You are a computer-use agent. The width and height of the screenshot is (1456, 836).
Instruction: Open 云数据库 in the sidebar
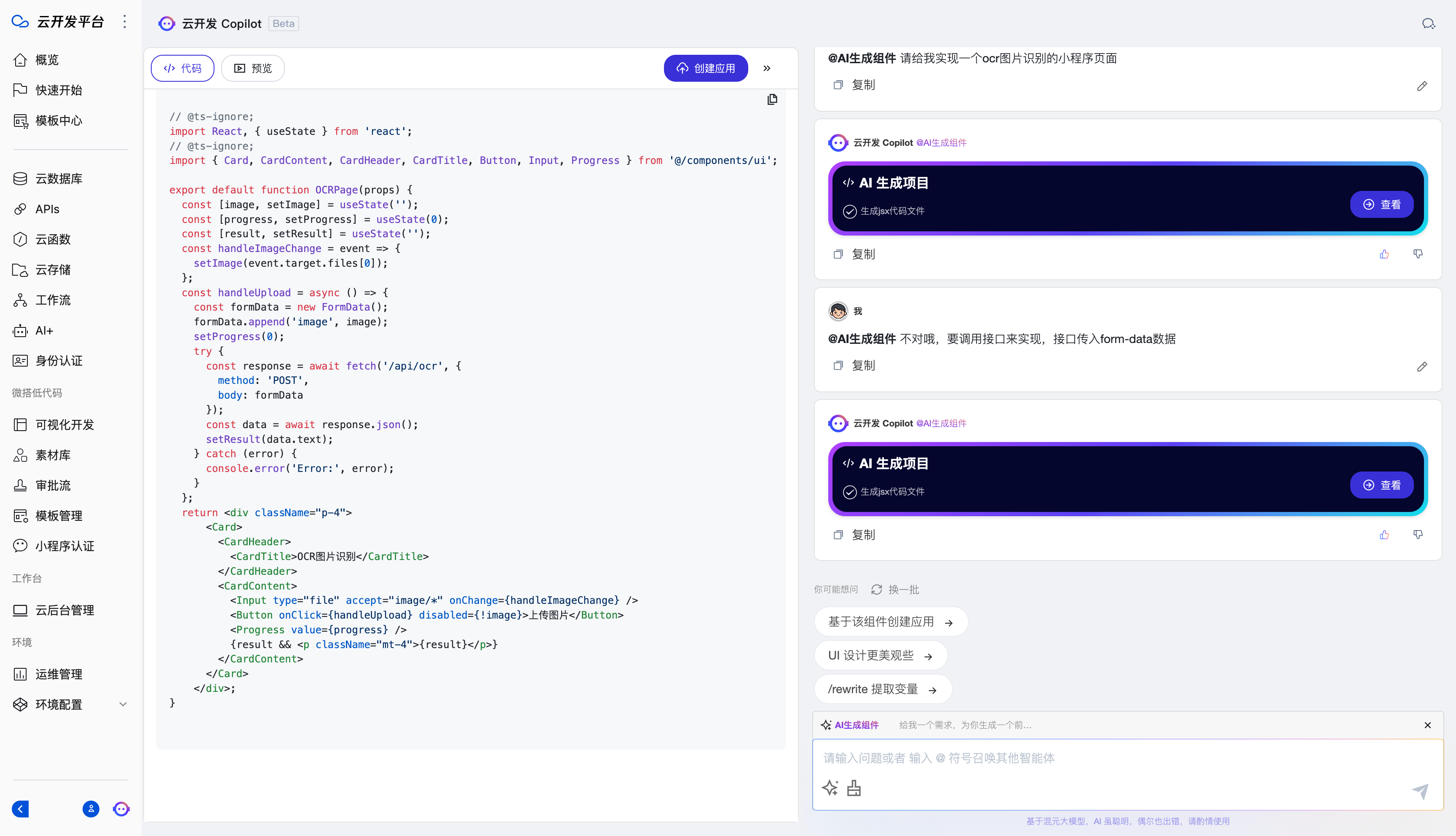(59, 179)
